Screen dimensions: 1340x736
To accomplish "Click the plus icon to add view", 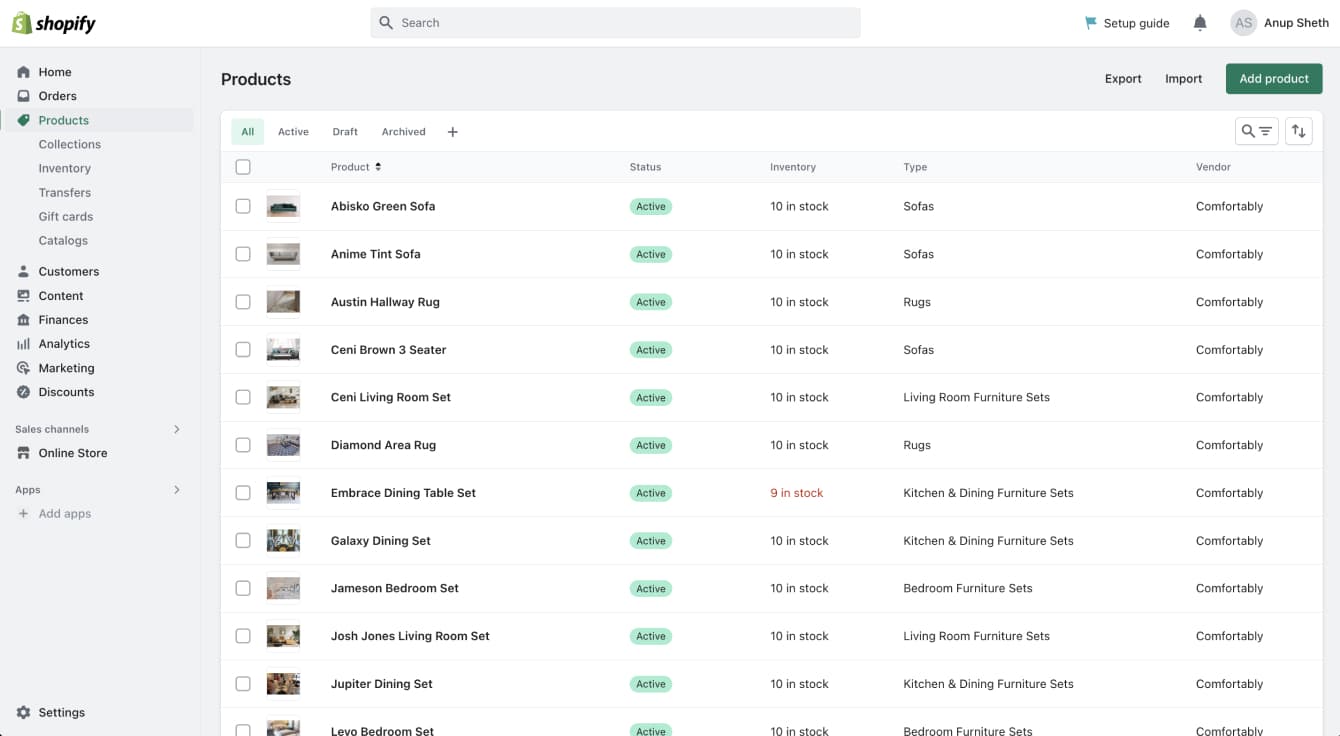I will pyautogui.click(x=452, y=132).
